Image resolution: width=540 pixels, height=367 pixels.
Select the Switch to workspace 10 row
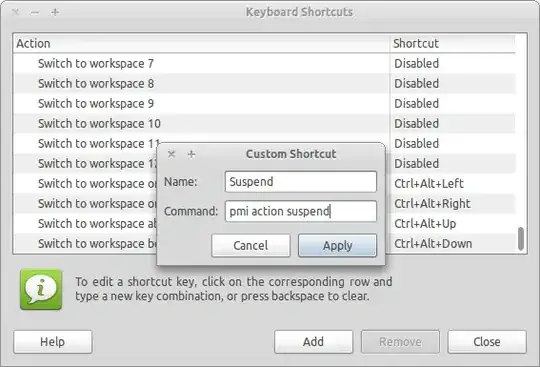tap(264, 123)
